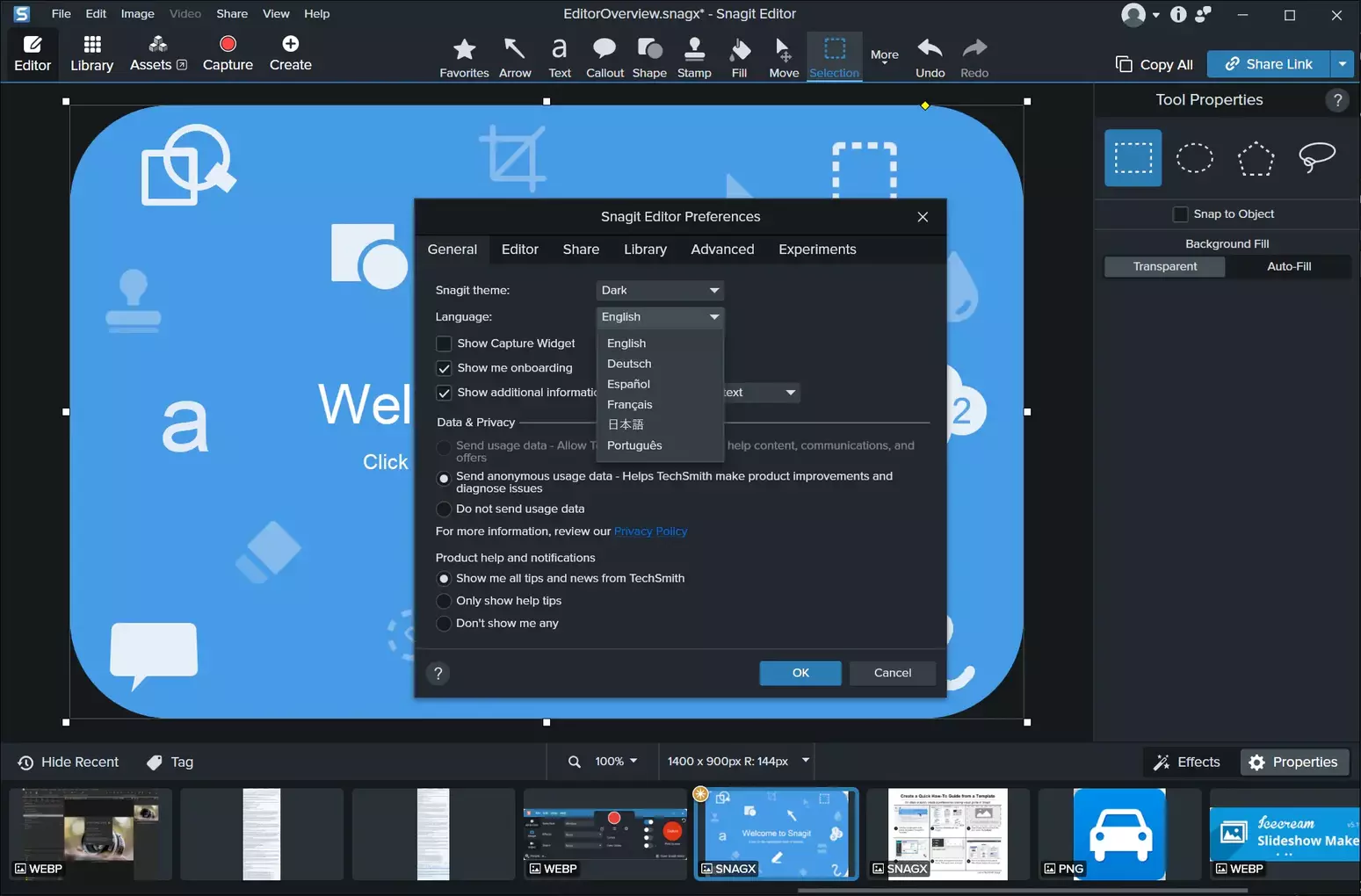Select the ellipse selection shape
The height and width of the screenshot is (896, 1361).
[x=1194, y=158]
